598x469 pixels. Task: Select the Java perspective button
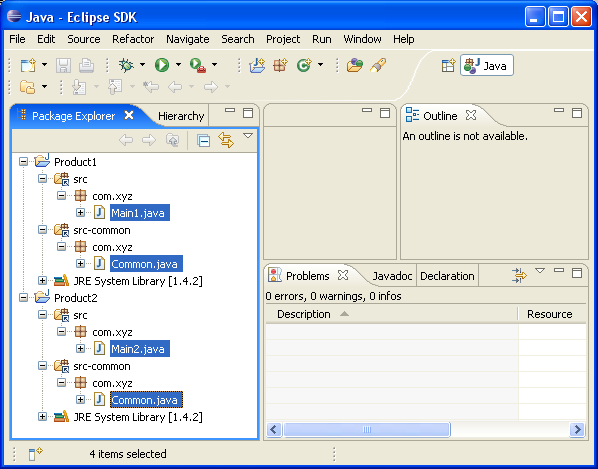[487, 66]
